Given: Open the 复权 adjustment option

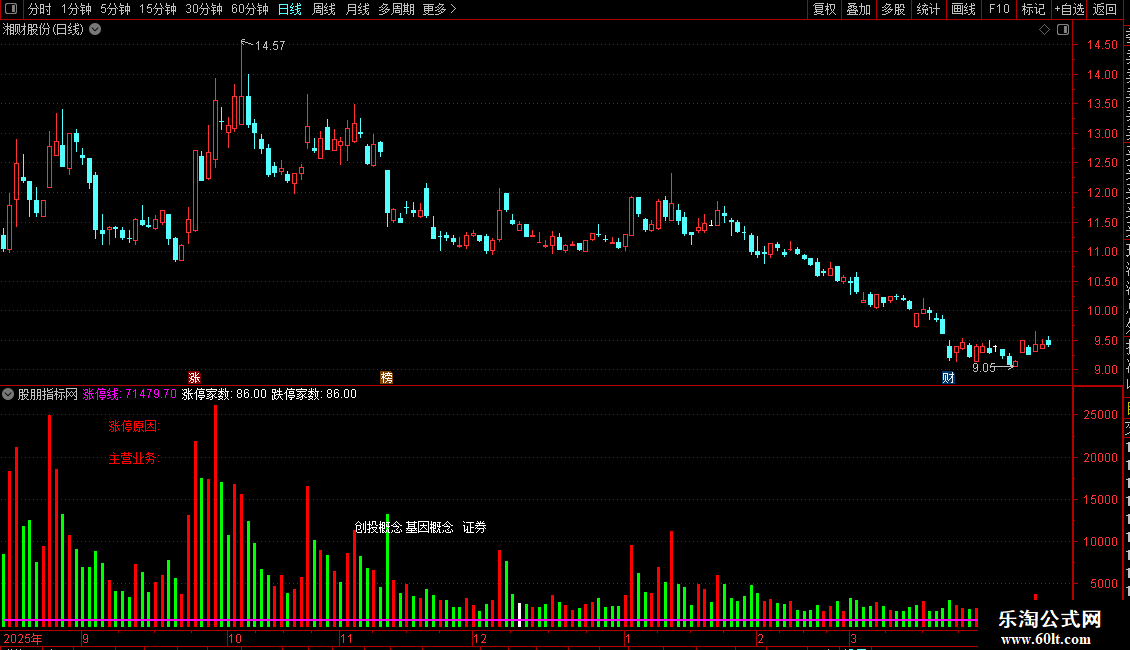Looking at the screenshot, I should point(824,9).
